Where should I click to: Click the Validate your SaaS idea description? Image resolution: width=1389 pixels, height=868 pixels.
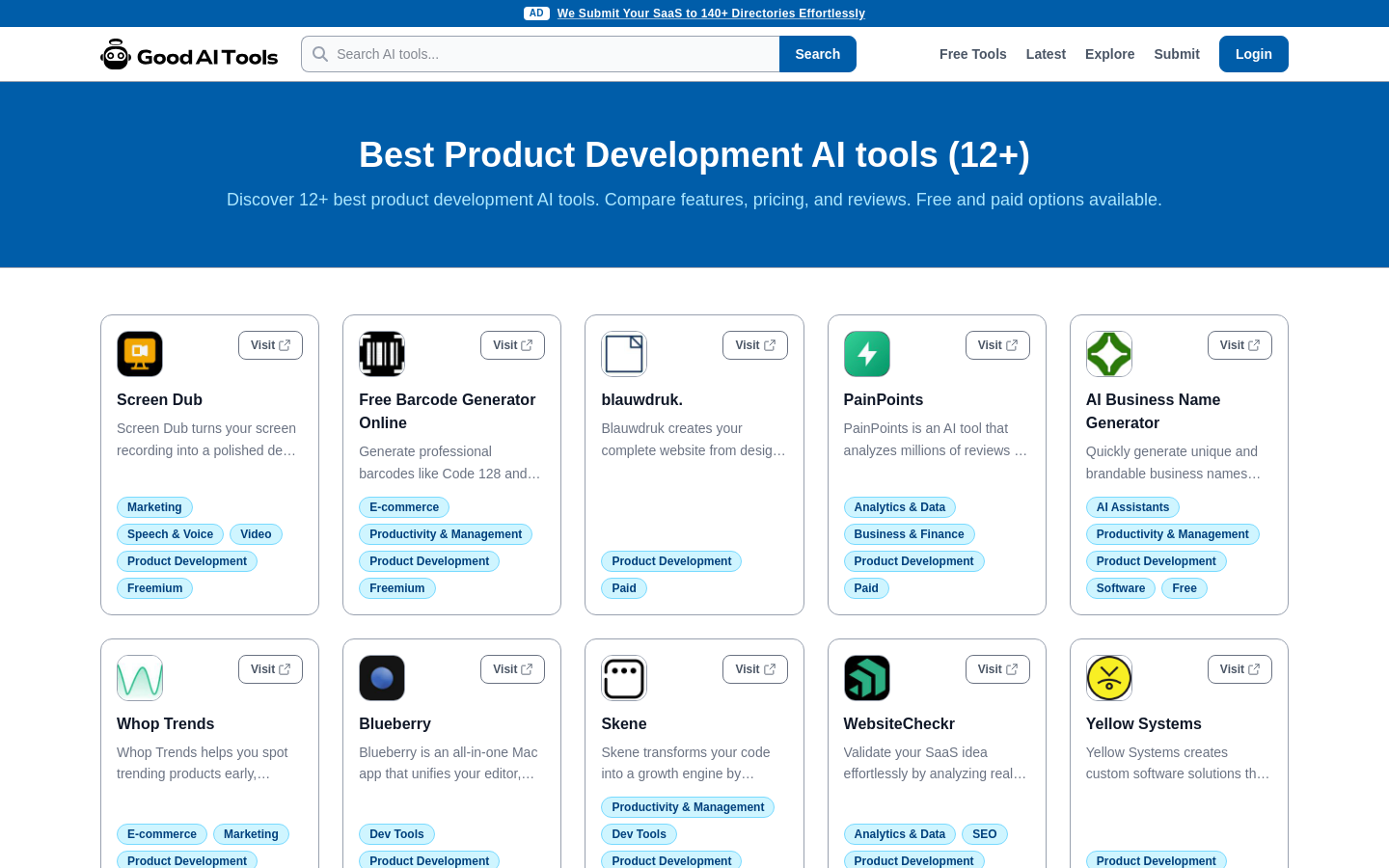click(935, 763)
